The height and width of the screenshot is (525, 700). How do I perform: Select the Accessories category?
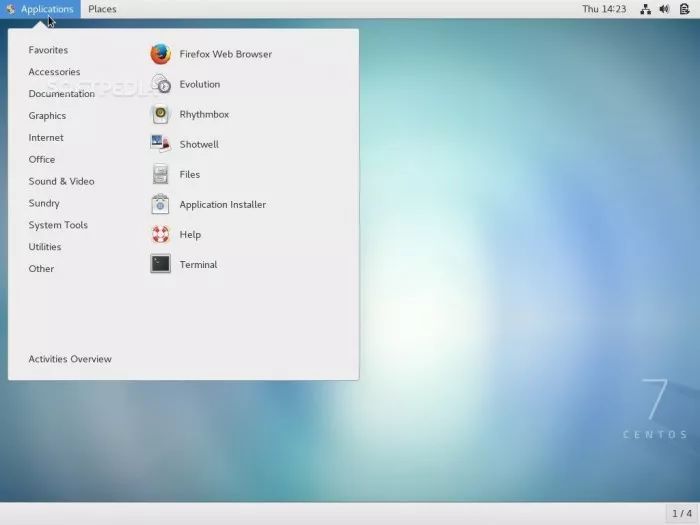[x=54, y=72]
